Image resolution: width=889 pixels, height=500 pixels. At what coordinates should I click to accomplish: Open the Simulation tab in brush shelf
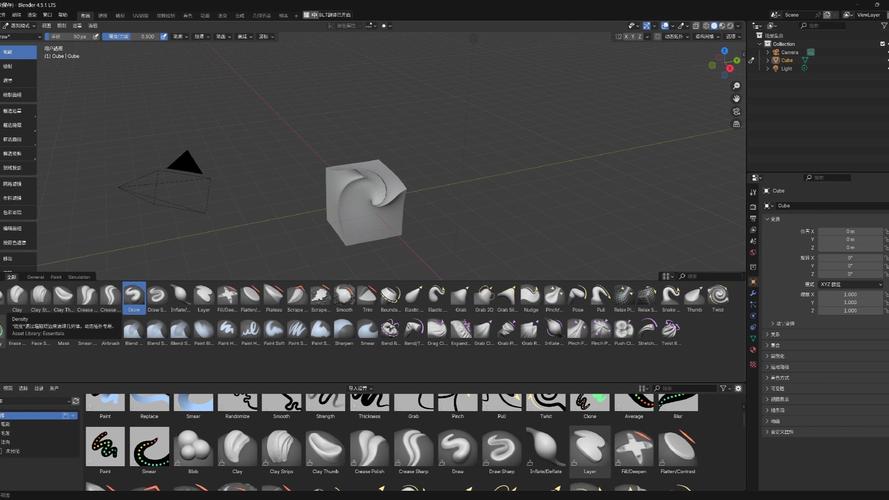click(x=79, y=277)
